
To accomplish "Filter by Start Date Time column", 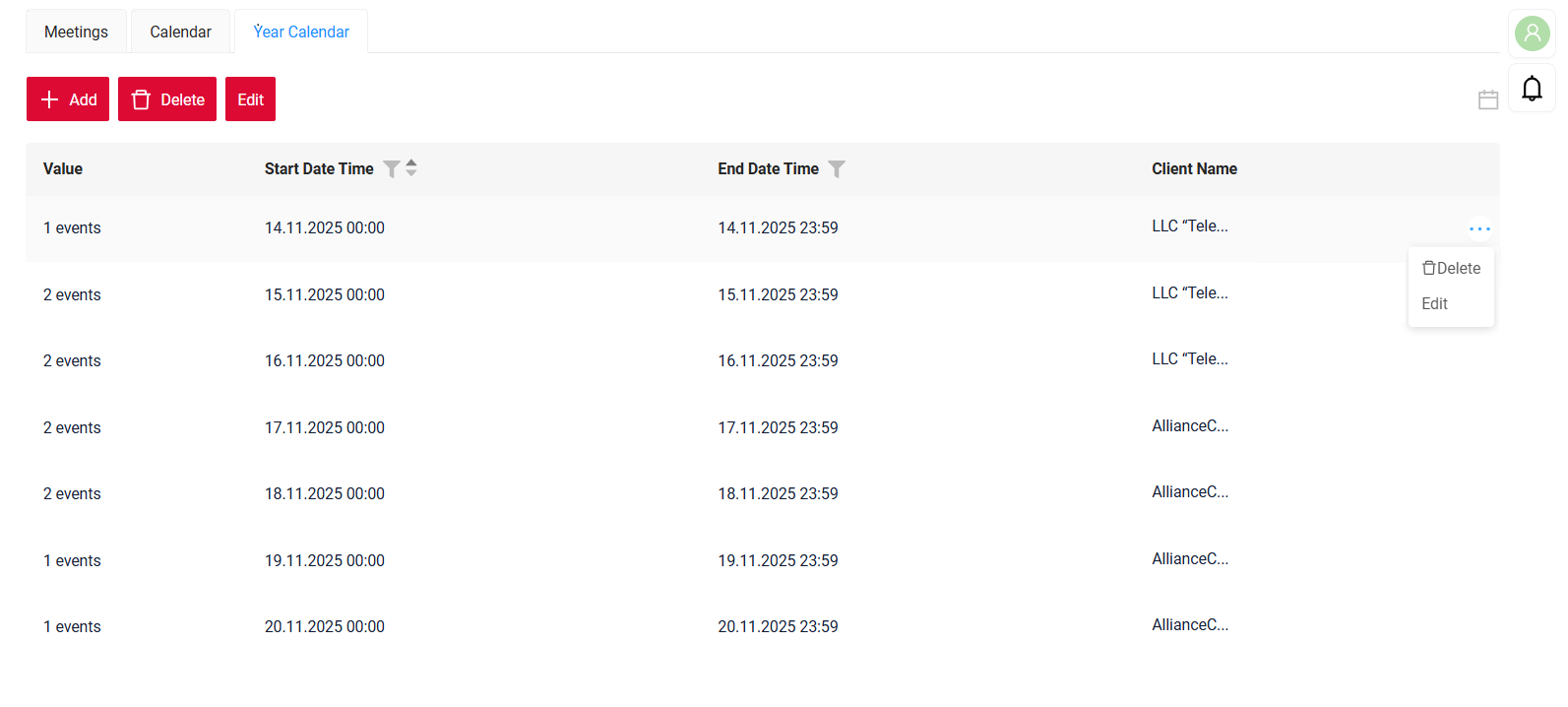I will point(391,169).
